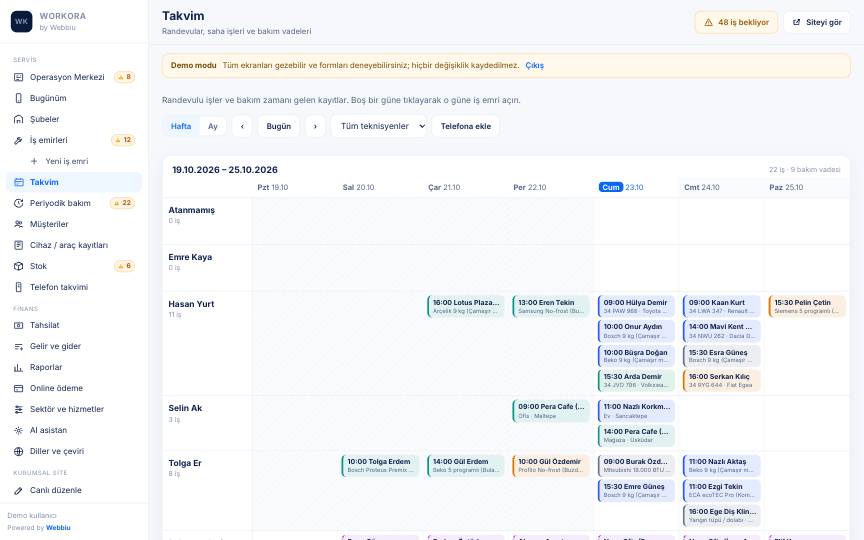Open Müşteriler menu item
The height and width of the screenshot is (540, 864).
[74, 224]
